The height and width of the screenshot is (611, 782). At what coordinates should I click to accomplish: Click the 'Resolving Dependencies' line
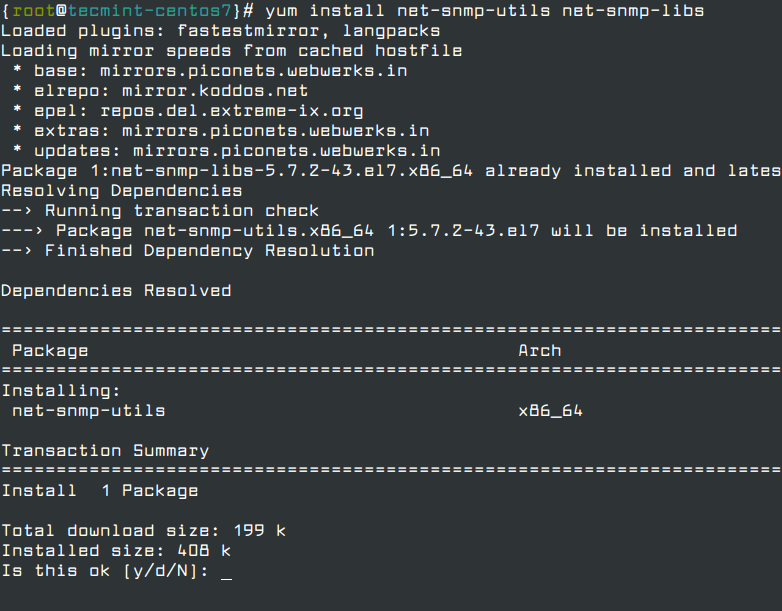(x=121, y=191)
